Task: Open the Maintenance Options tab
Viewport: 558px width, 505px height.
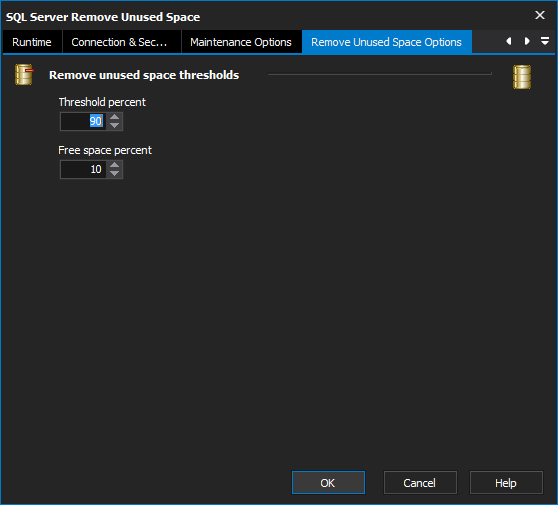Action: coord(241,42)
